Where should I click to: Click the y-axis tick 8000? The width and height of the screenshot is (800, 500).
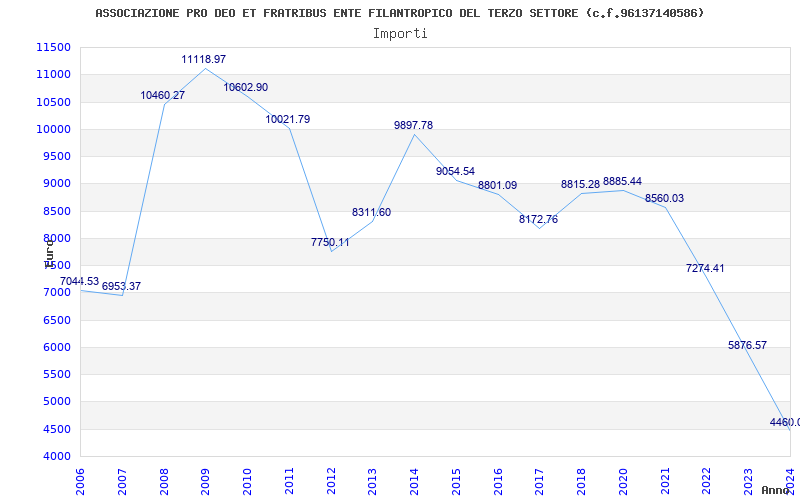point(56,238)
